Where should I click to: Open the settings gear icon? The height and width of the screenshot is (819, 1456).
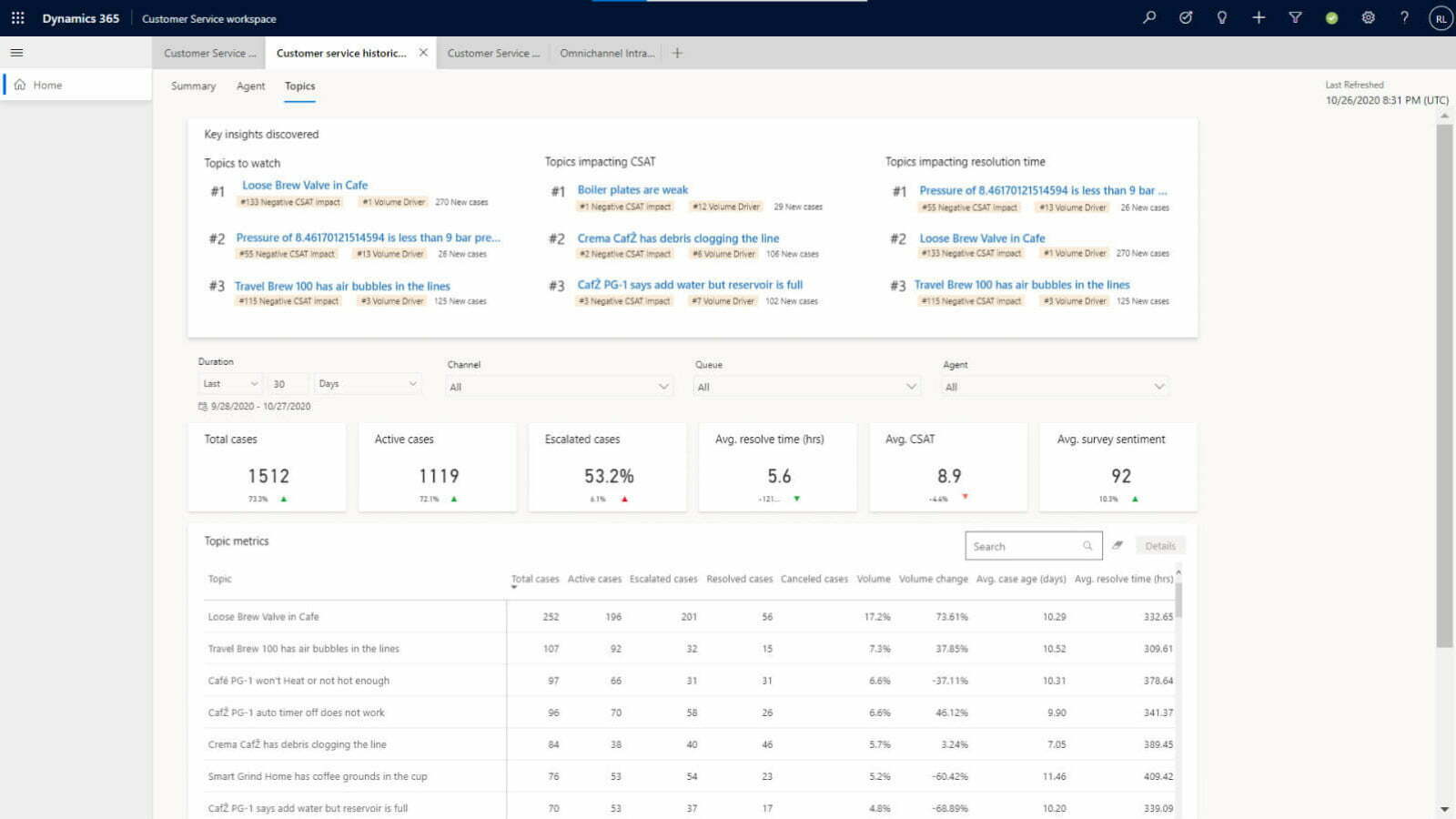1368,17
